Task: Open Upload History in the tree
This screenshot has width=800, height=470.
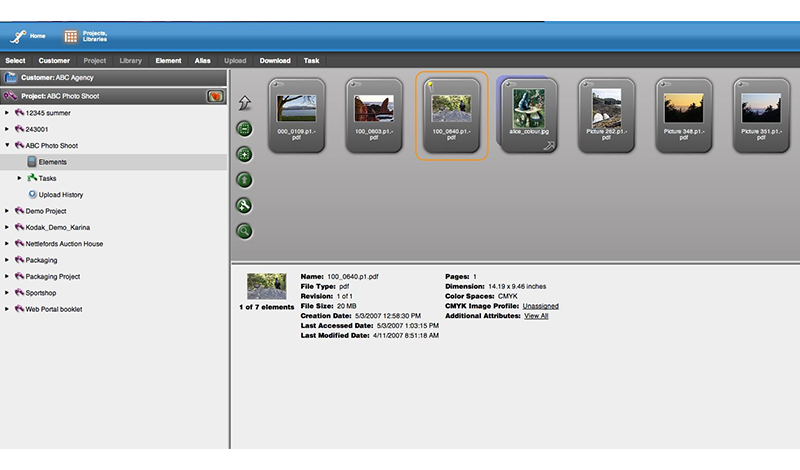Action: pyautogui.click(x=61, y=194)
